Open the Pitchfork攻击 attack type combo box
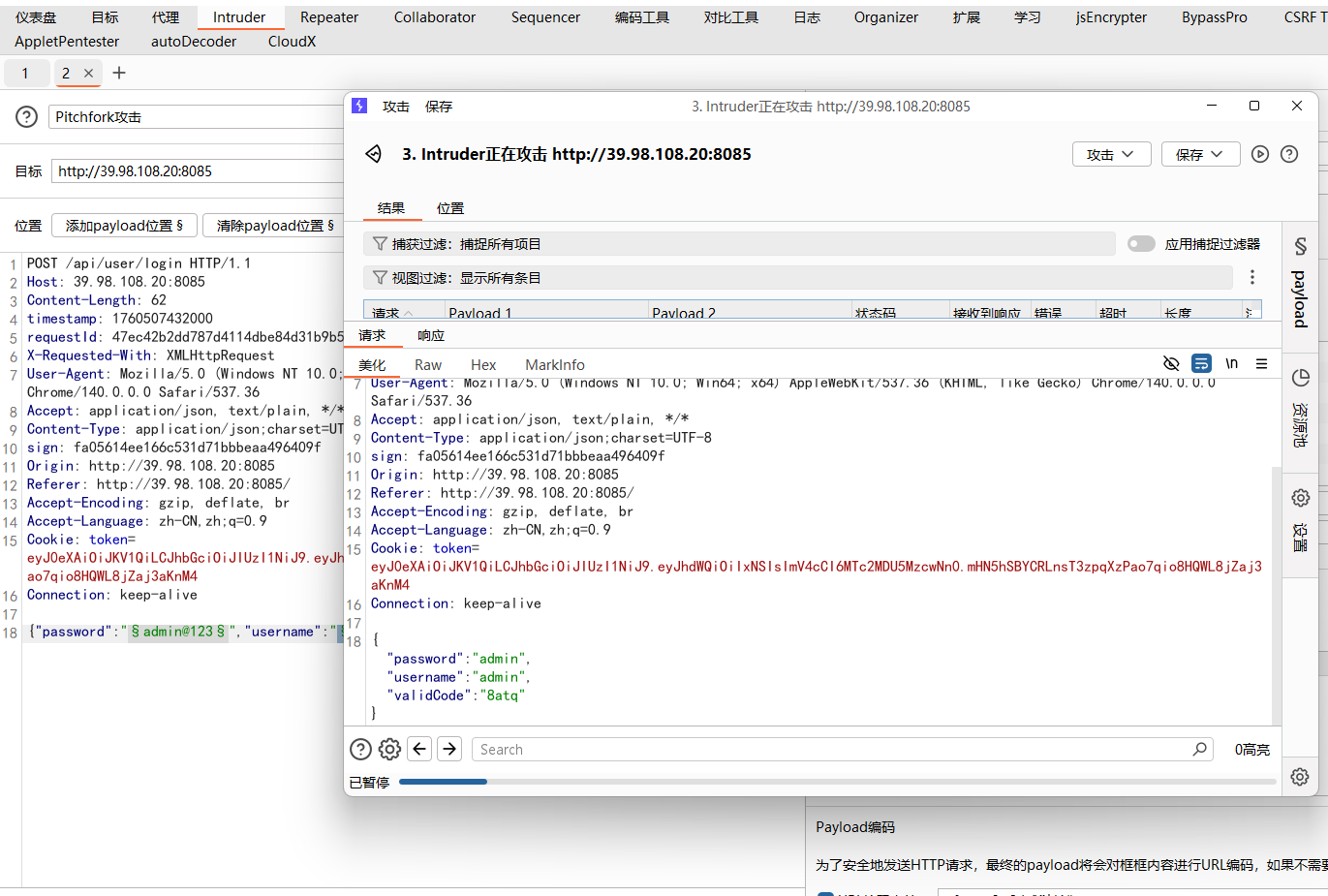Viewport: 1328px width, 896px height. [x=196, y=117]
